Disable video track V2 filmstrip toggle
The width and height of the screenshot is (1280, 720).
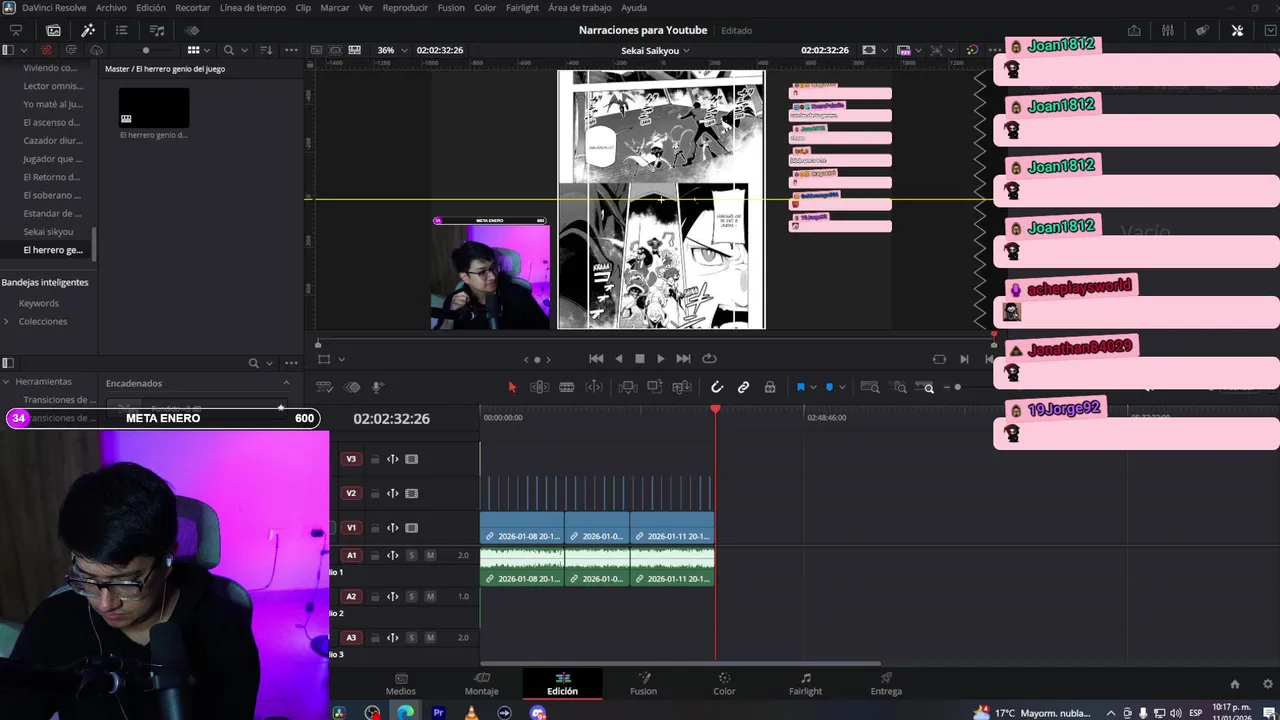[411, 493]
